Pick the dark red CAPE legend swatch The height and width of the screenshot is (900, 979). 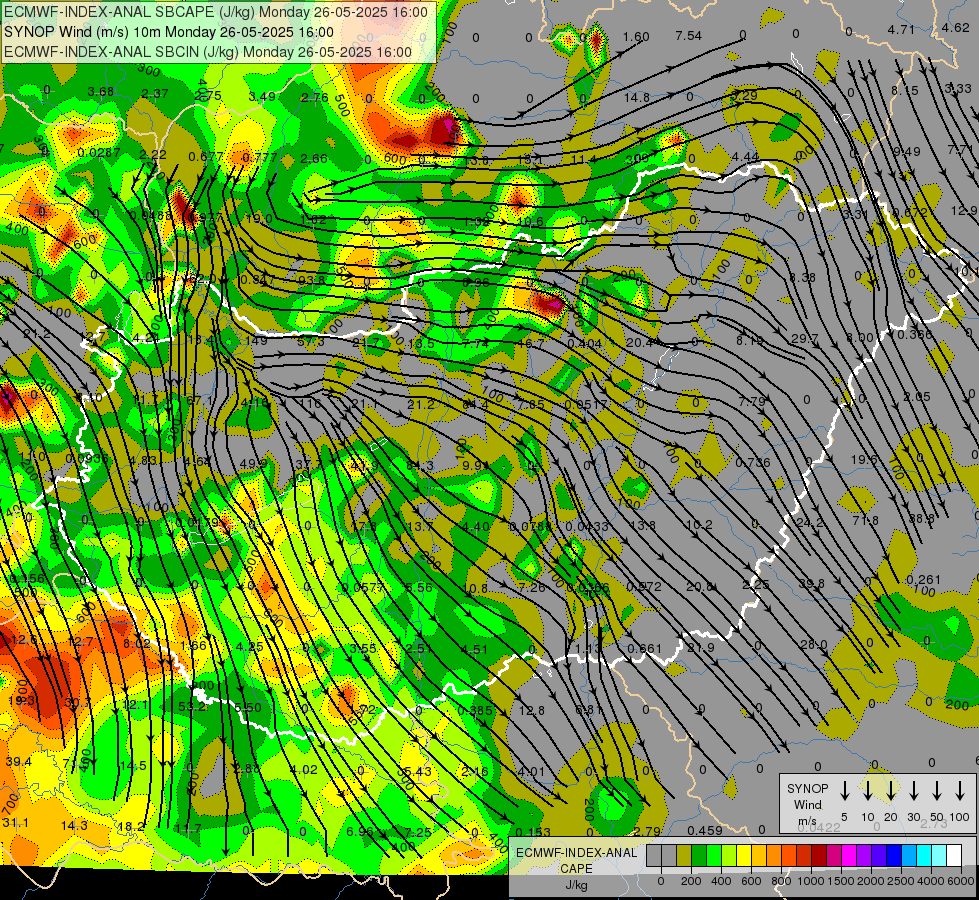819,855
